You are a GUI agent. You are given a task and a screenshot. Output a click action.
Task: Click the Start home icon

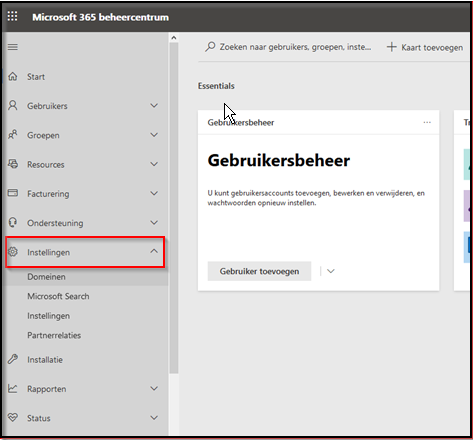(x=13, y=76)
